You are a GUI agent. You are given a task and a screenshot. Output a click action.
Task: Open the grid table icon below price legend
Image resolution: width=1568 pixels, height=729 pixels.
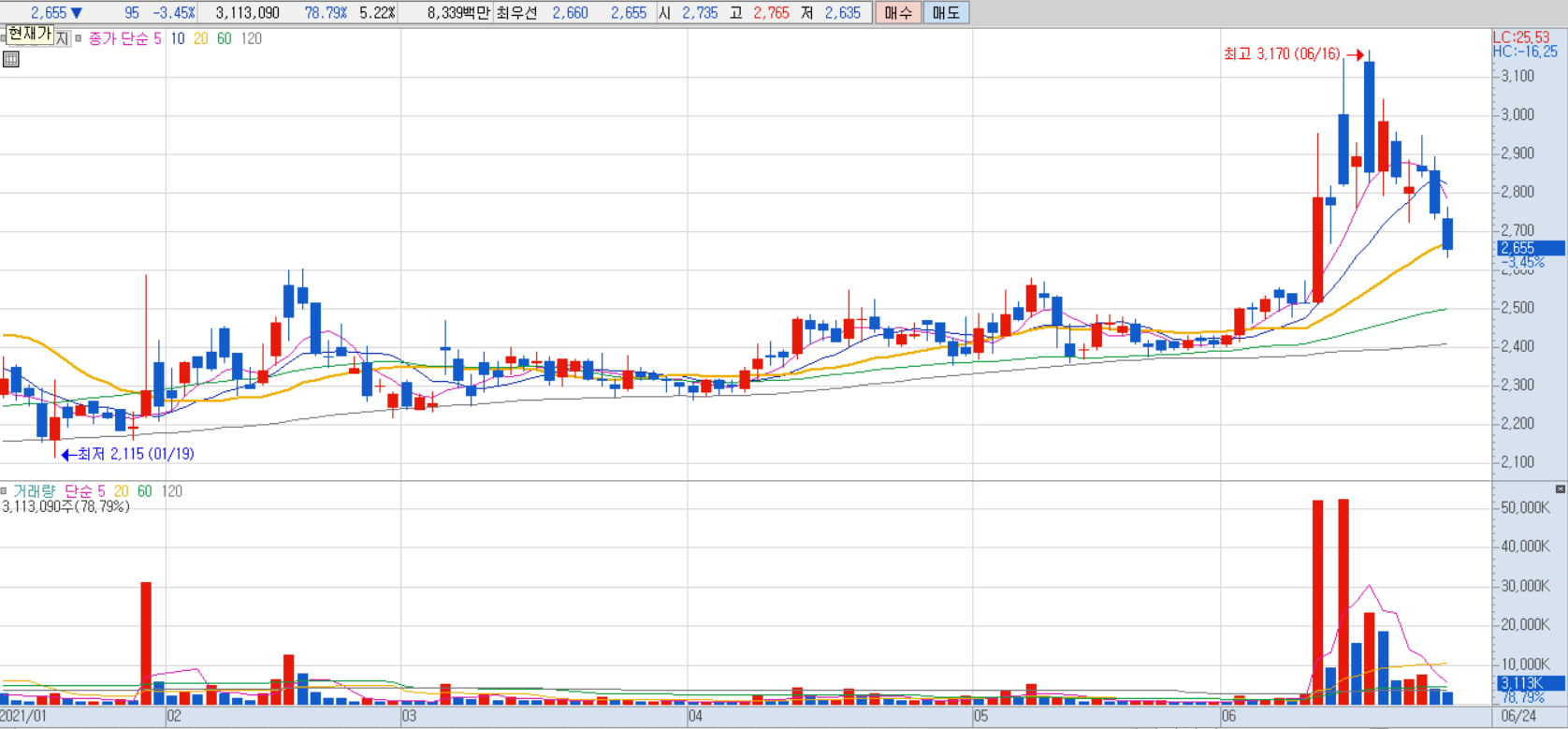tap(11, 60)
